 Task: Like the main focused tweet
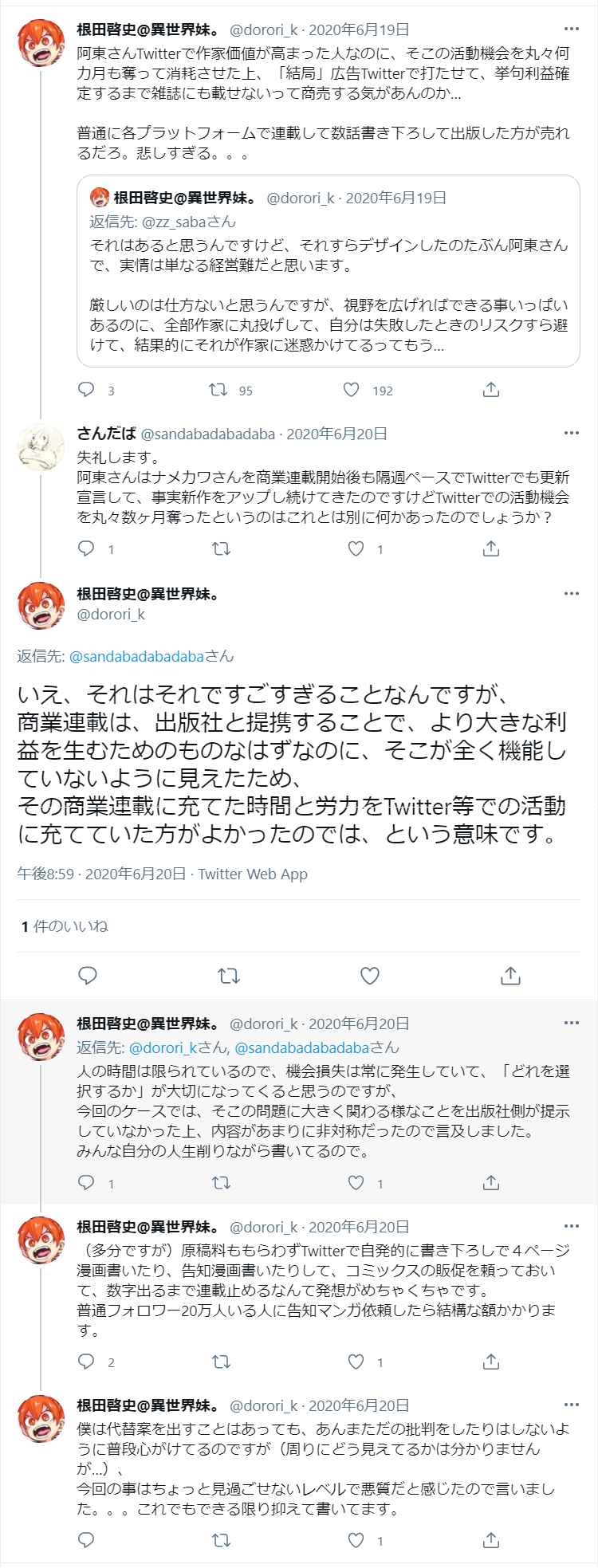point(369,976)
